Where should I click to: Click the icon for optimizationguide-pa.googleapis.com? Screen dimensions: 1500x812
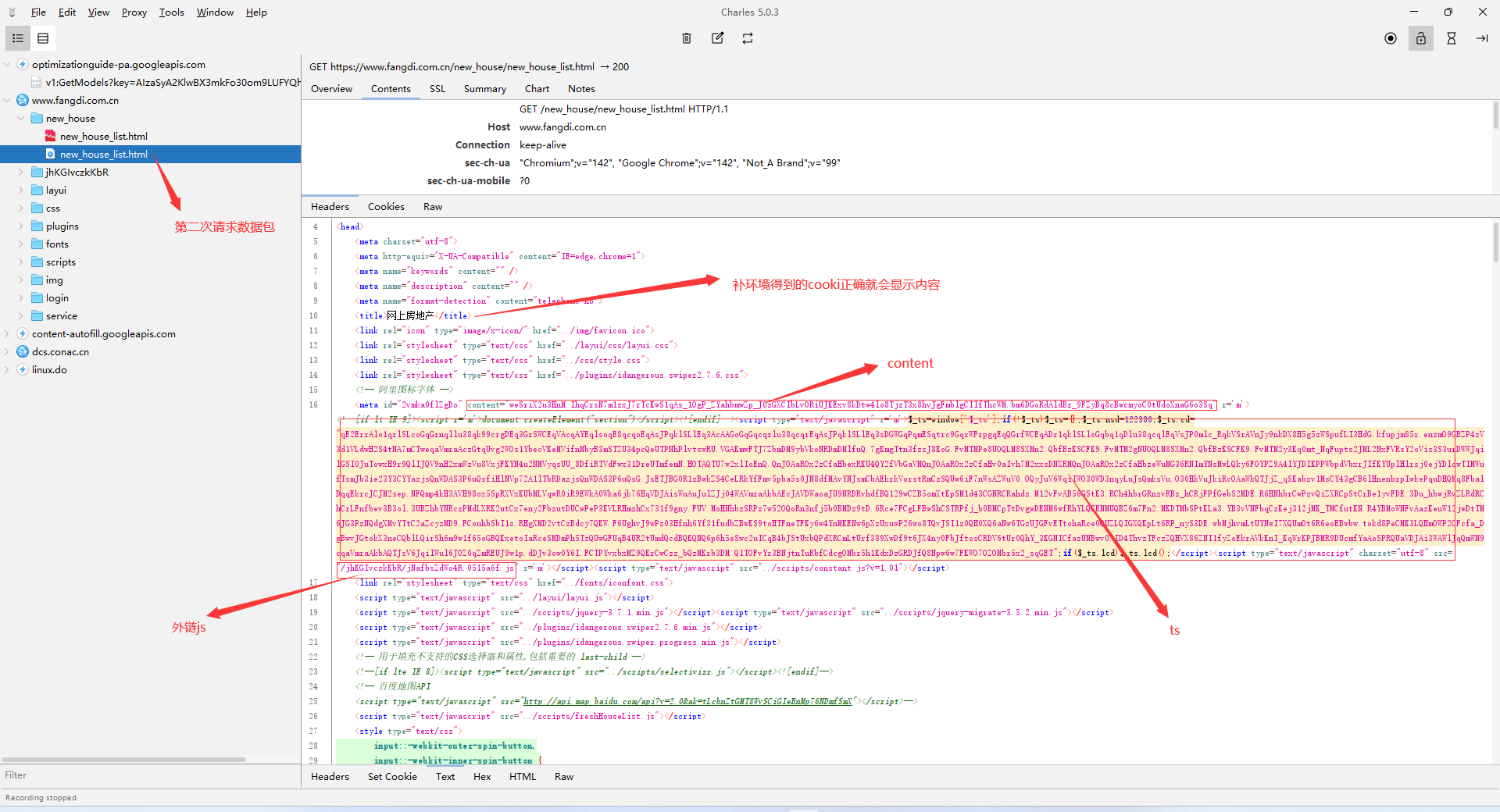(23, 64)
